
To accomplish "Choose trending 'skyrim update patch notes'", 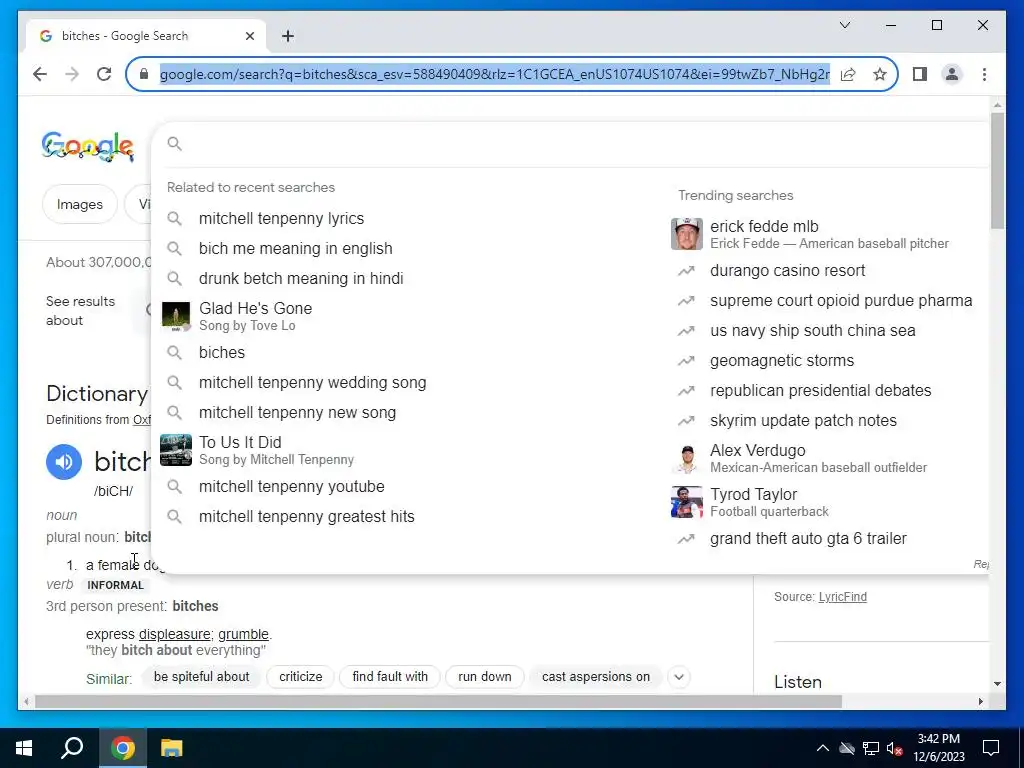I will tap(803, 421).
